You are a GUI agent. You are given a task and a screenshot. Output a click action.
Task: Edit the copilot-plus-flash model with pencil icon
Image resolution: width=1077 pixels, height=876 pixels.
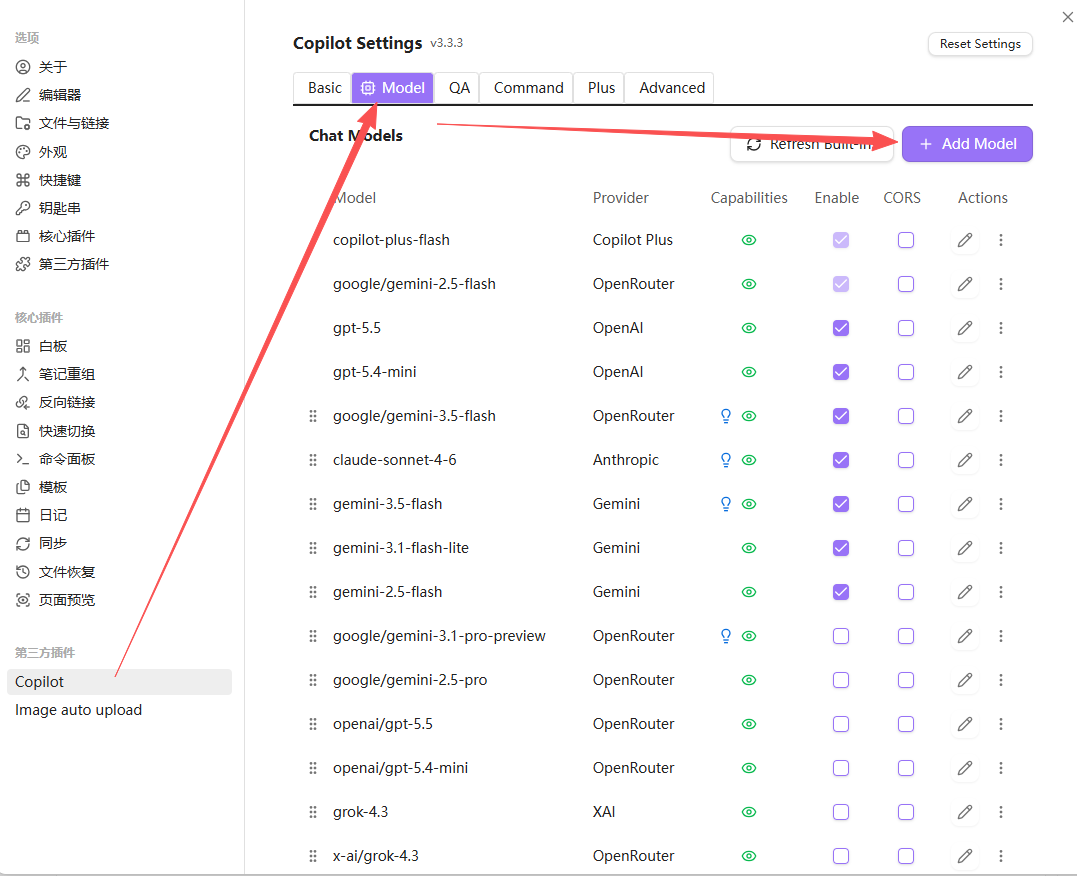(965, 240)
